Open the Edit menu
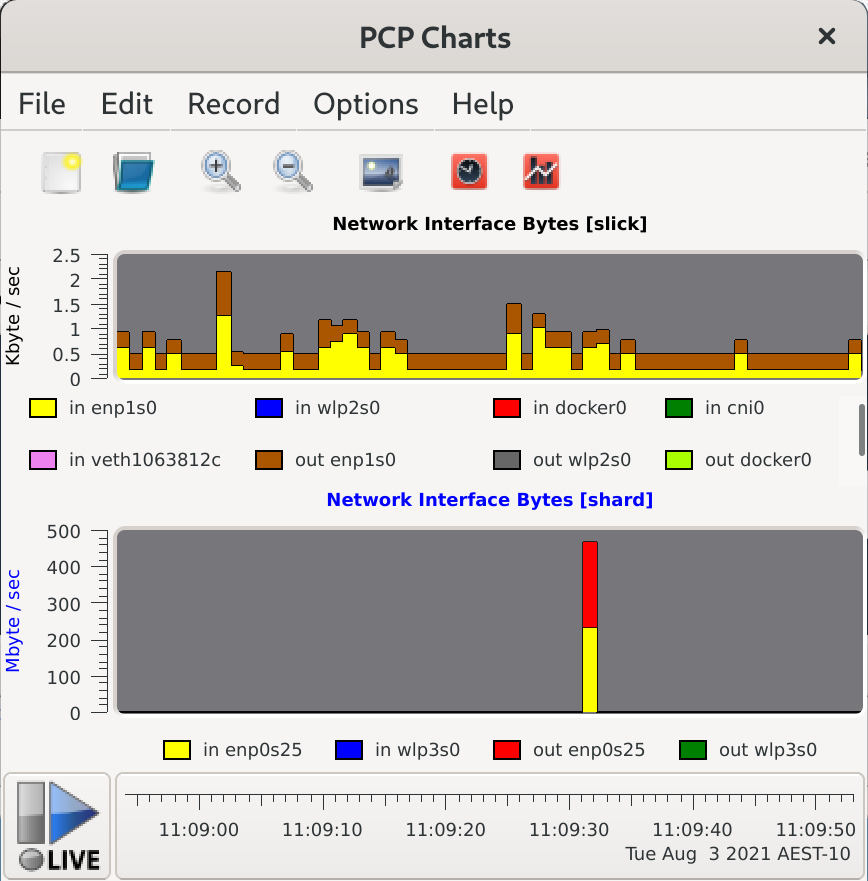868x881 pixels. [127, 104]
